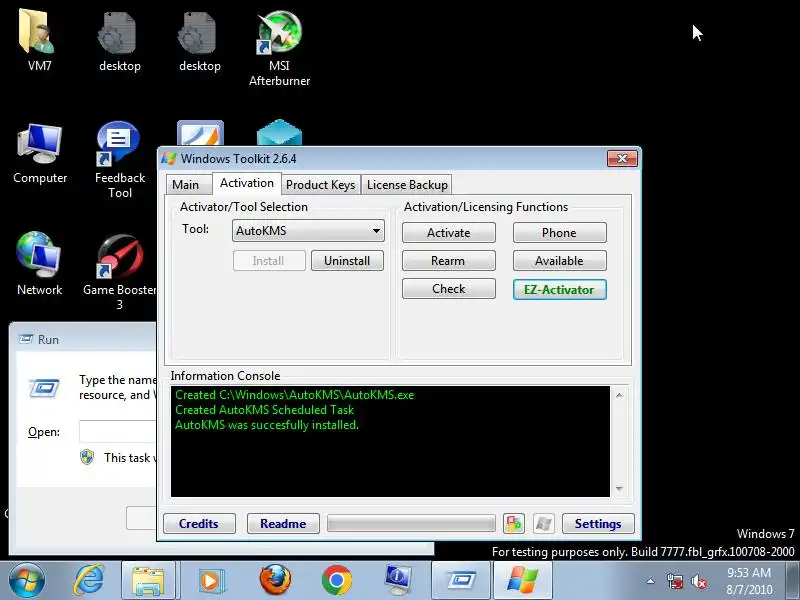
Task: Open the Product Keys tab
Action: [x=320, y=185]
